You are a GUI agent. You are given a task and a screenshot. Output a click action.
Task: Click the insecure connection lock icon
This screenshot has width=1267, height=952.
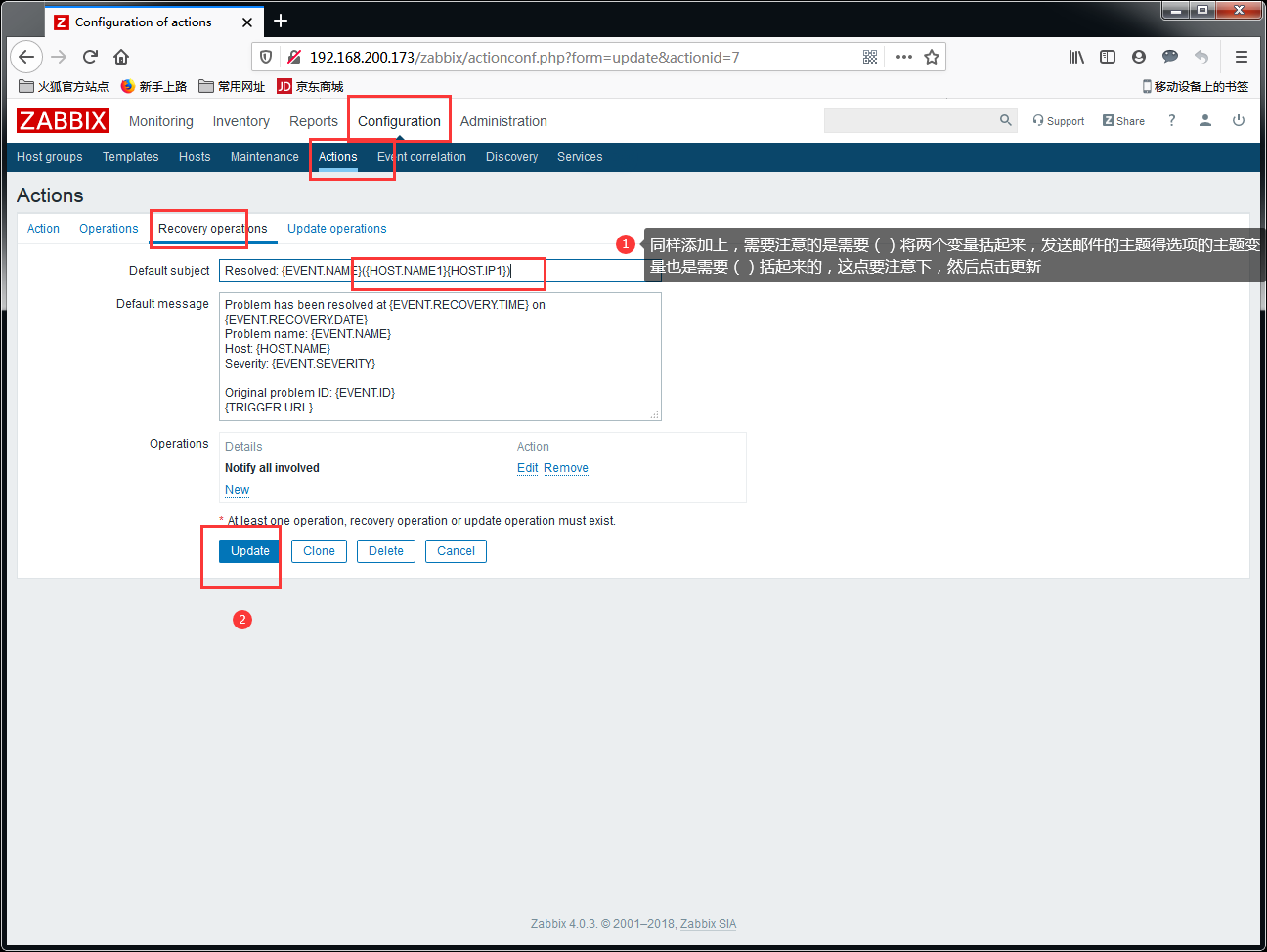click(x=293, y=57)
